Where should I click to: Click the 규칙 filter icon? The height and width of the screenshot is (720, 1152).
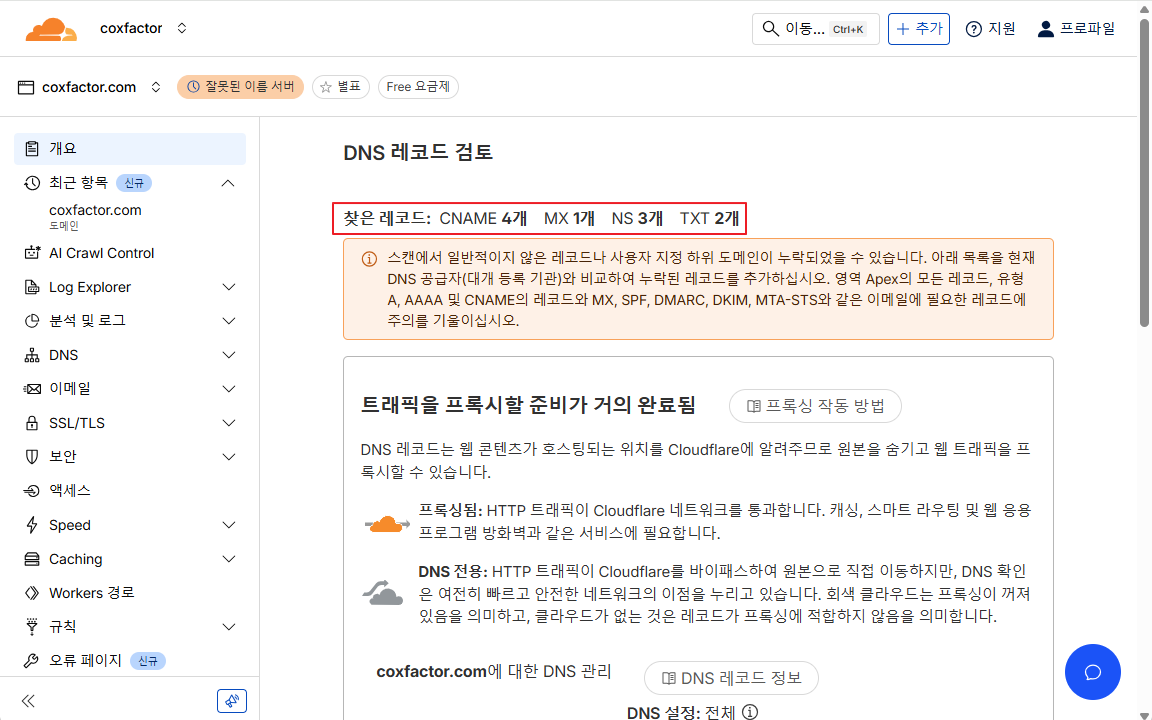(x=32, y=627)
